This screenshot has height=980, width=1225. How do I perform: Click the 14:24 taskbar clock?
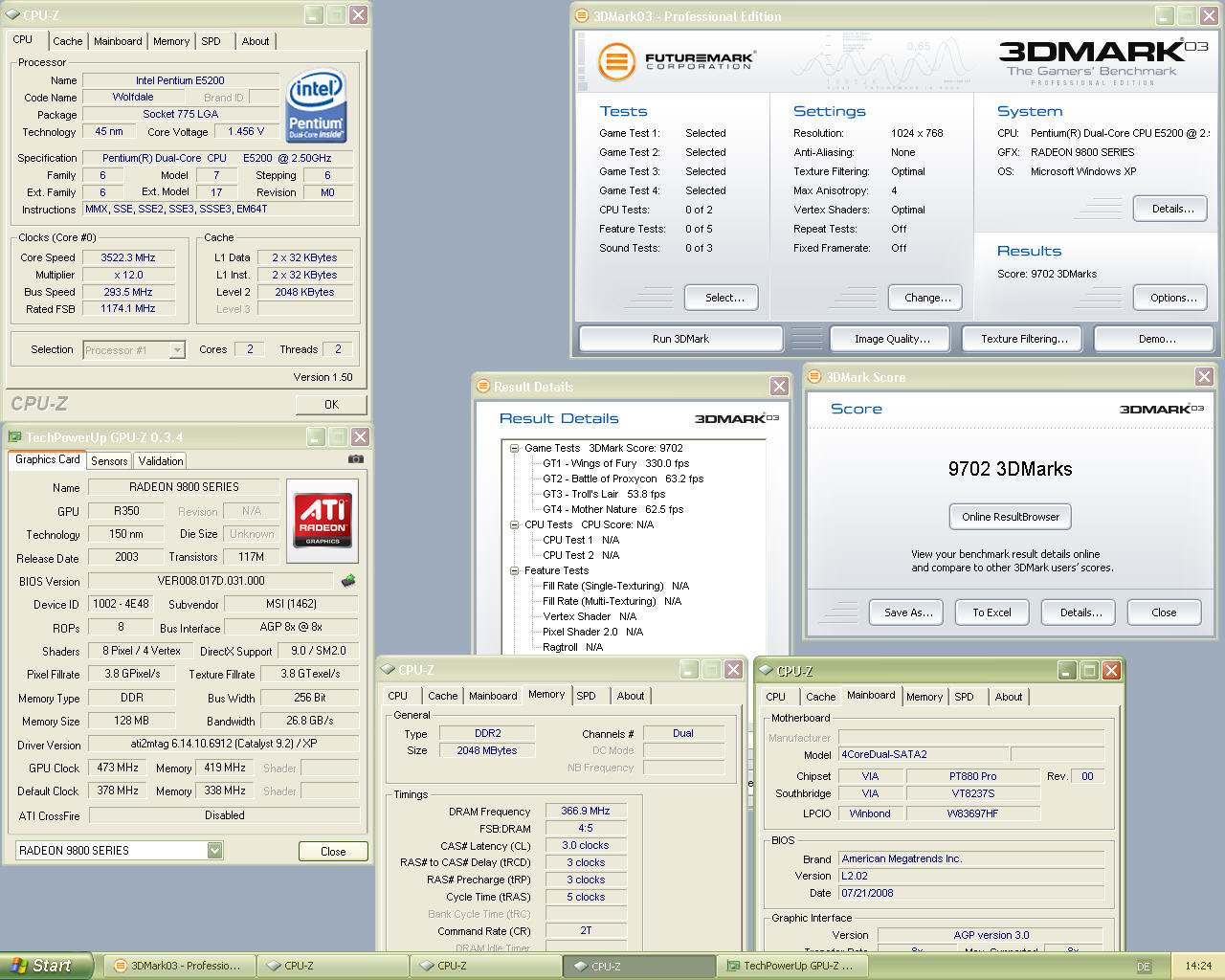coord(1198,966)
